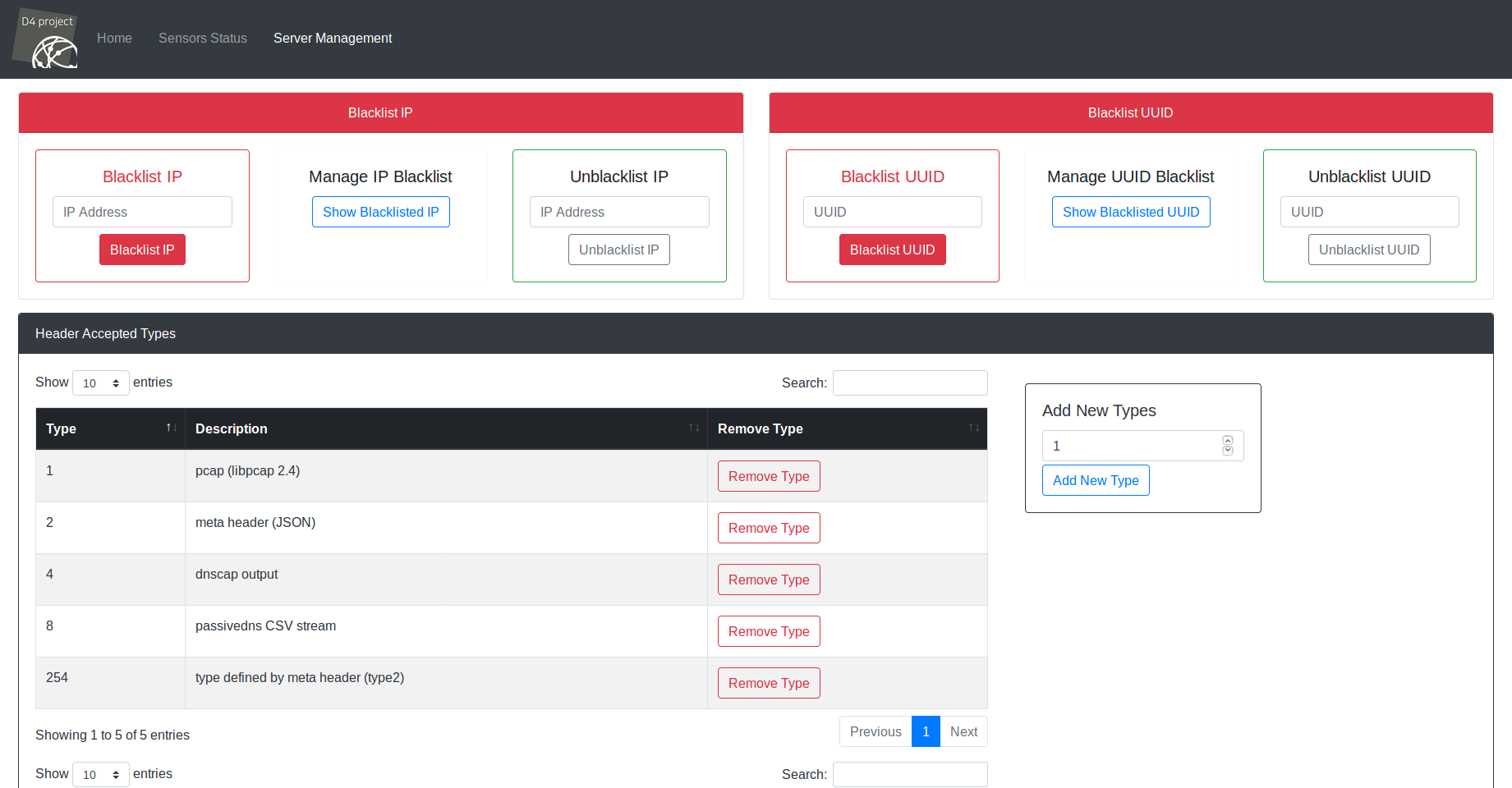Open the lower Show entries dropdown

coord(100,775)
